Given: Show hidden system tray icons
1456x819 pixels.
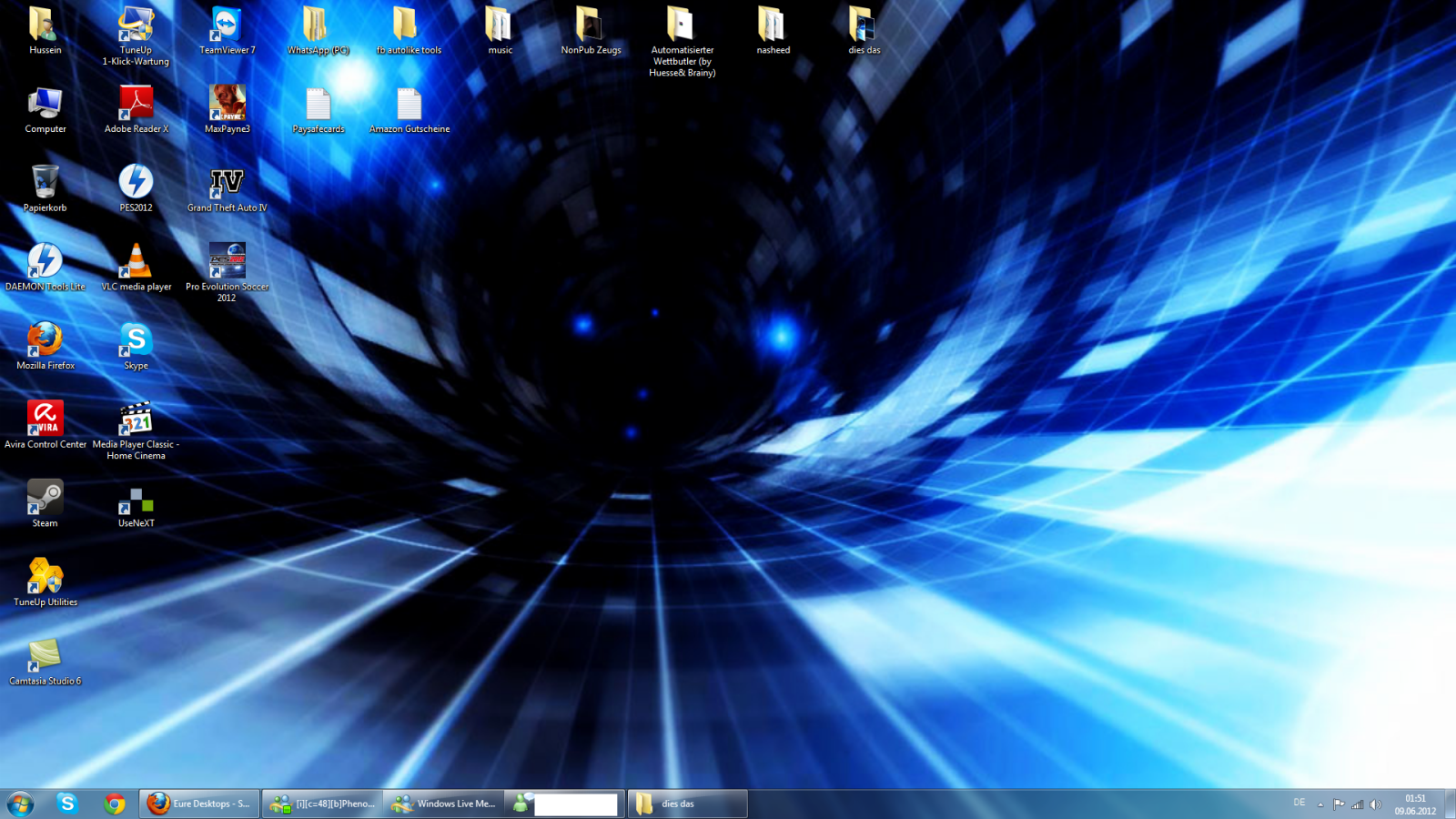Looking at the screenshot, I should (1319, 804).
